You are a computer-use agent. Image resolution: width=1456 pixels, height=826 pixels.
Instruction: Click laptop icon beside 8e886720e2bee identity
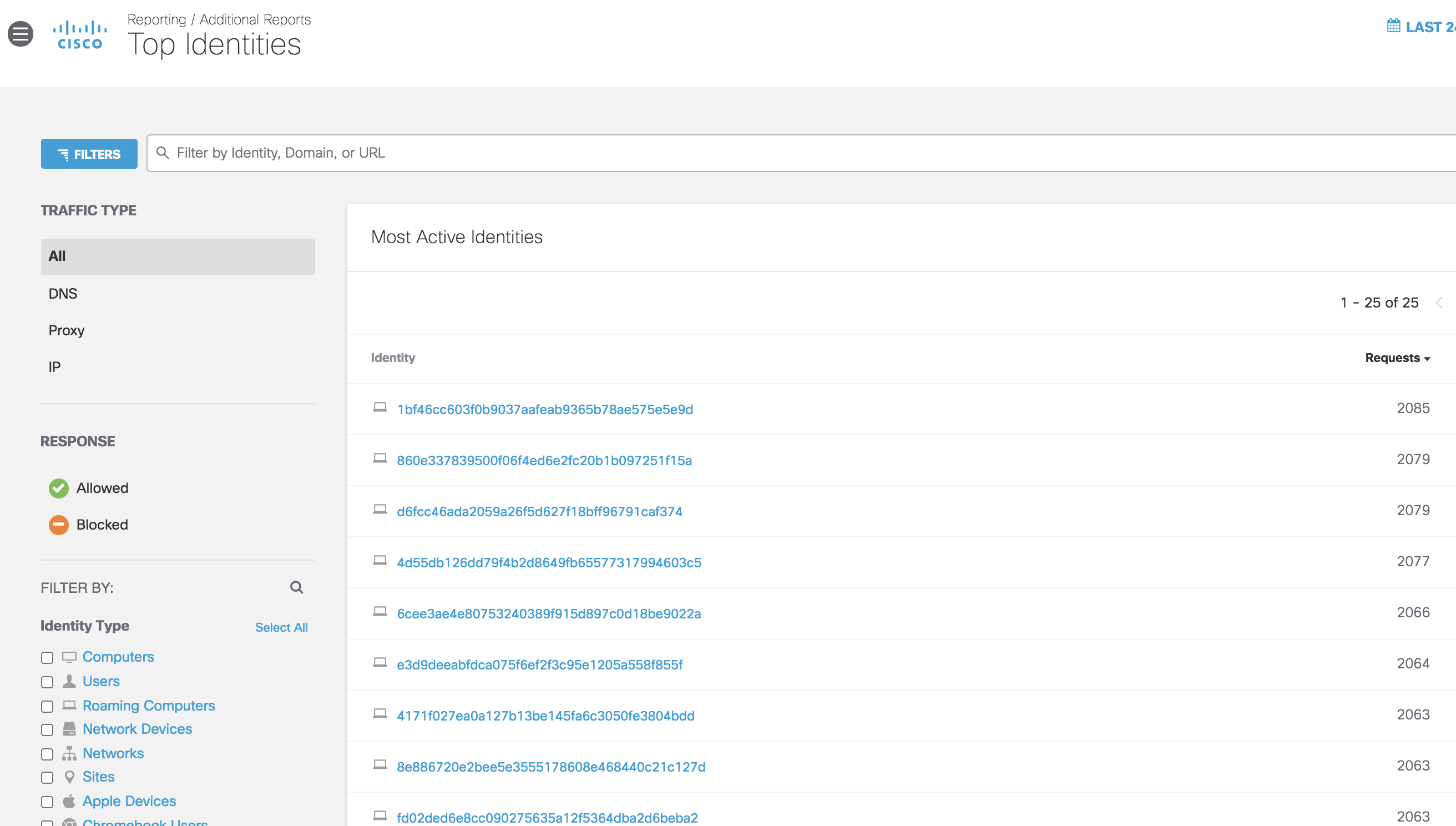tap(380, 765)
